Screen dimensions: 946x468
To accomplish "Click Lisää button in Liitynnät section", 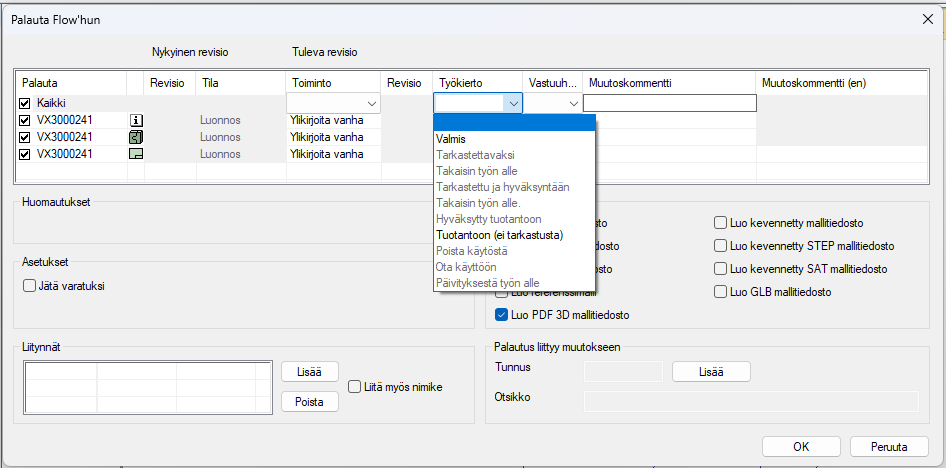I will 310,371.
